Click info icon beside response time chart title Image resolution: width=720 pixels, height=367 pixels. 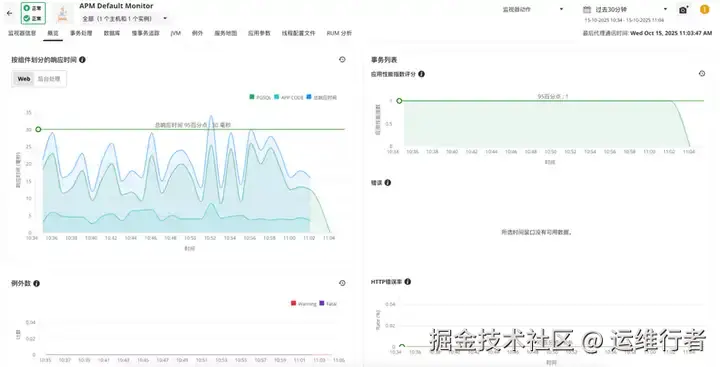[x=82, y=60]
